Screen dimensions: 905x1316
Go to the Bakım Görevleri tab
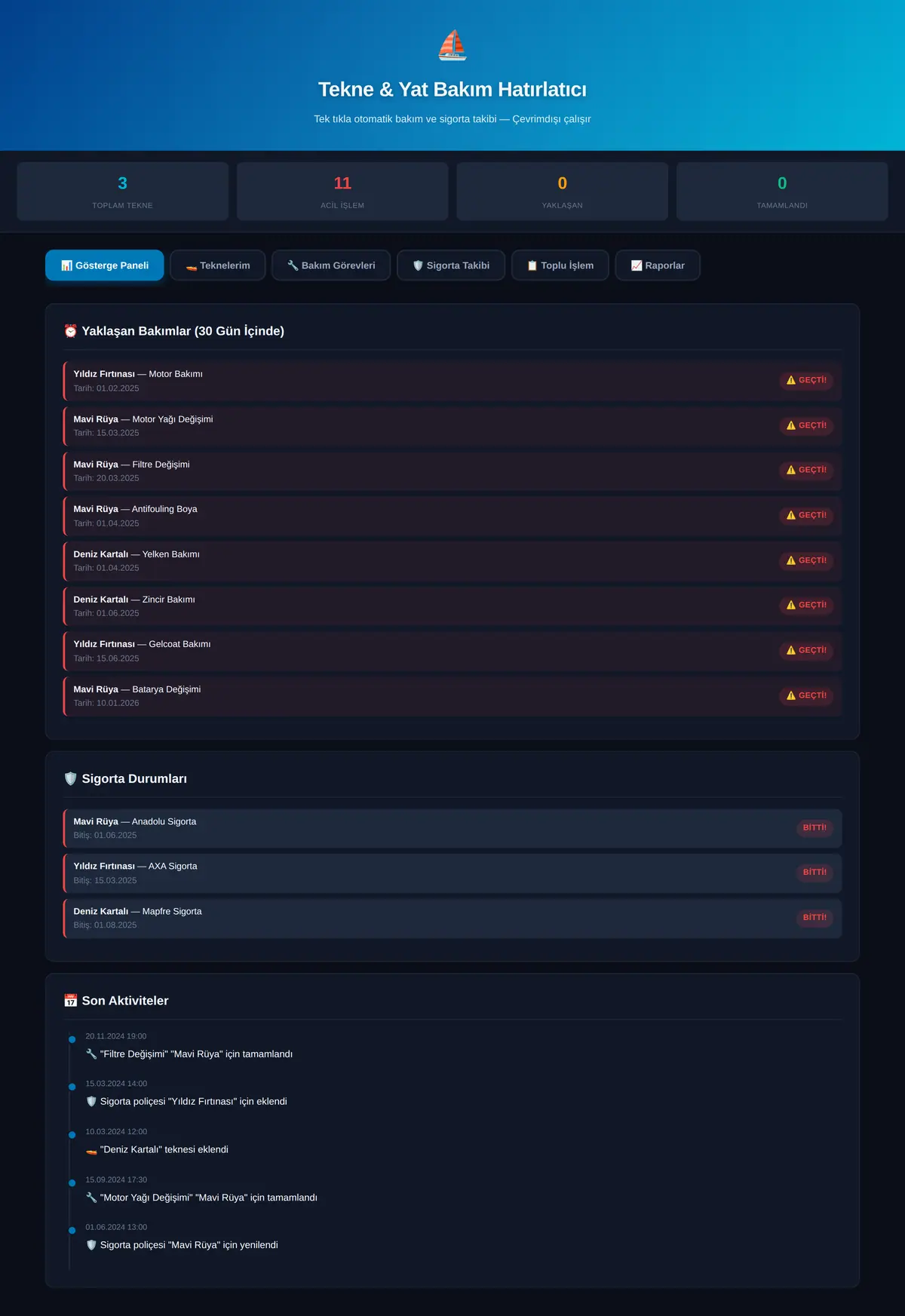click(x=331, y=265)
